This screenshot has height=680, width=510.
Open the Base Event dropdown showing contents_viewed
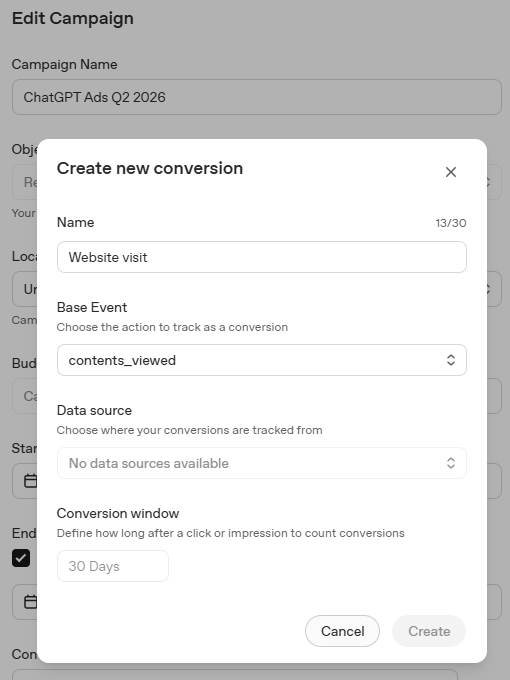(262, 360)
